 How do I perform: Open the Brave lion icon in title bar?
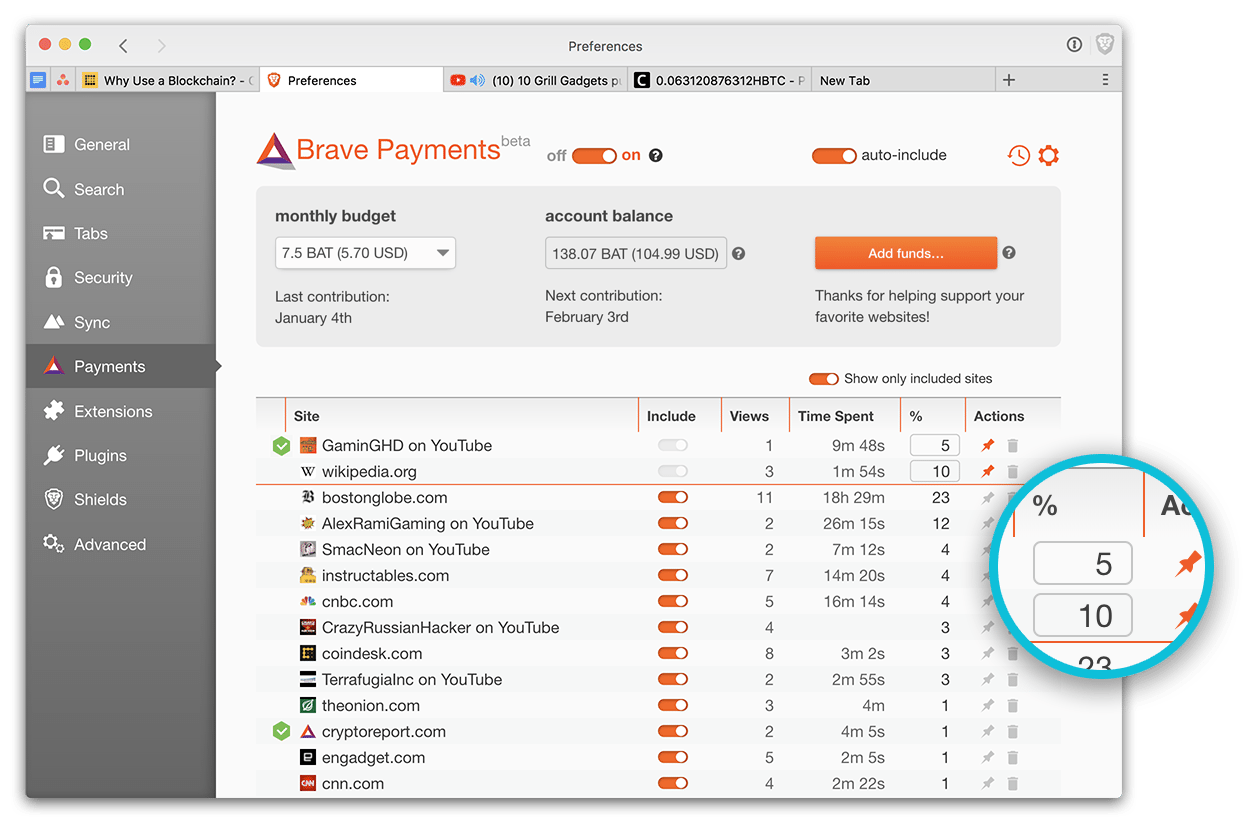pyautogui.click(x=1104, y=45)
